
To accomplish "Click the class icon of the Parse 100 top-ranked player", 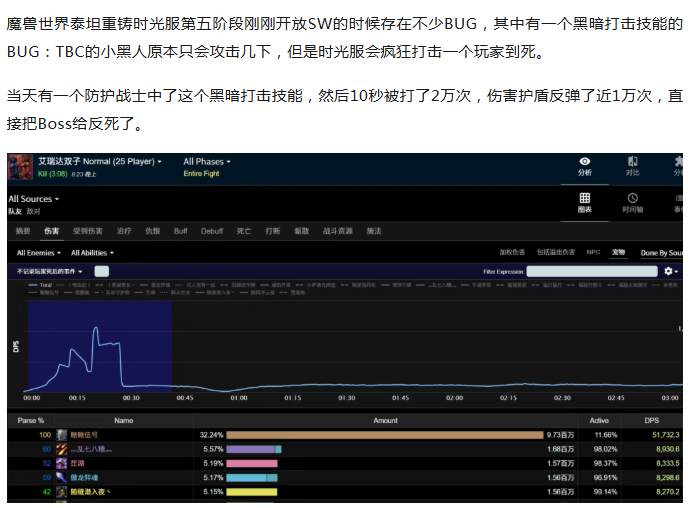I will (x=62, y=435).
